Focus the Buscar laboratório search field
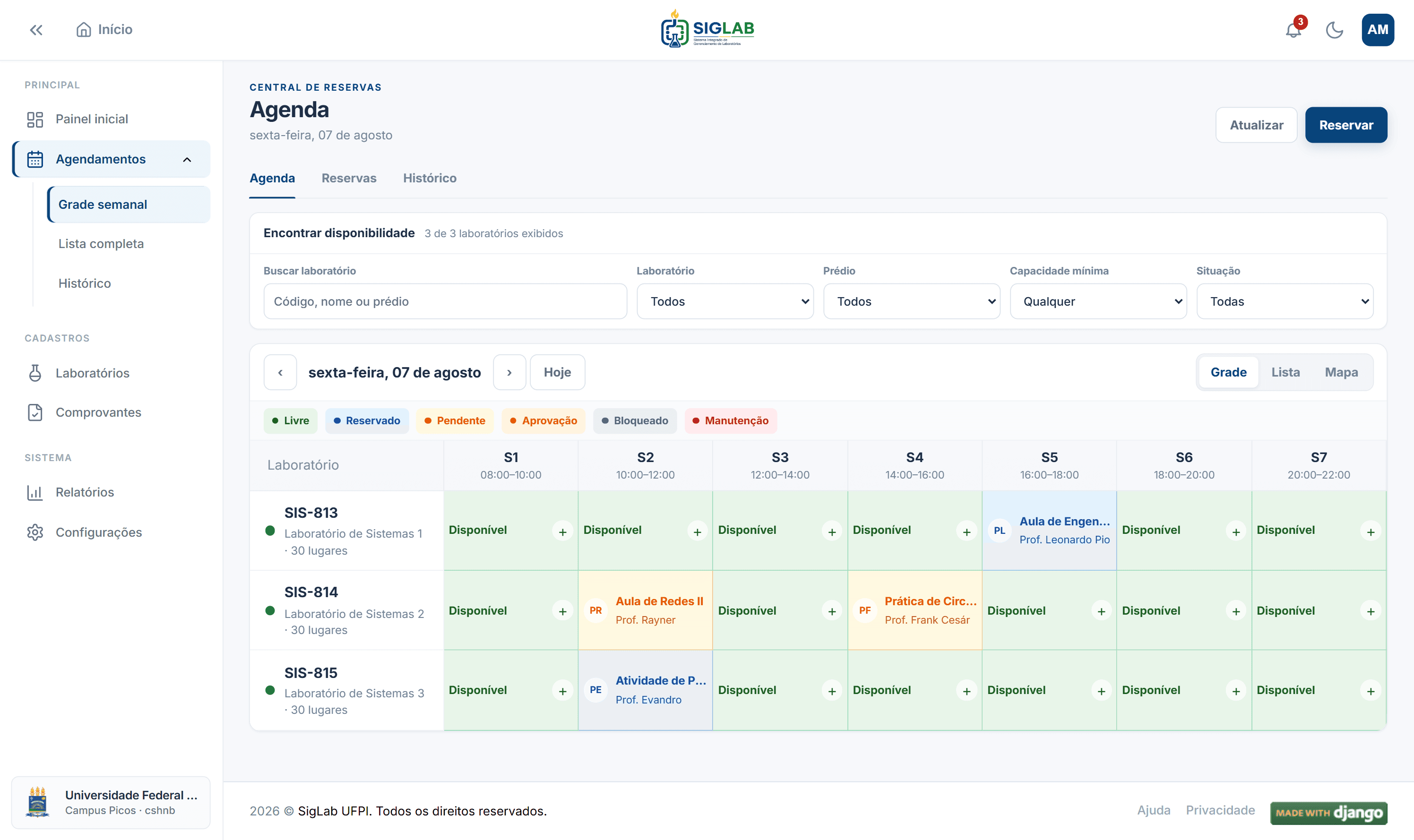Image resolution: width=1414 pixels, height=840 pixels. point(445,301)
